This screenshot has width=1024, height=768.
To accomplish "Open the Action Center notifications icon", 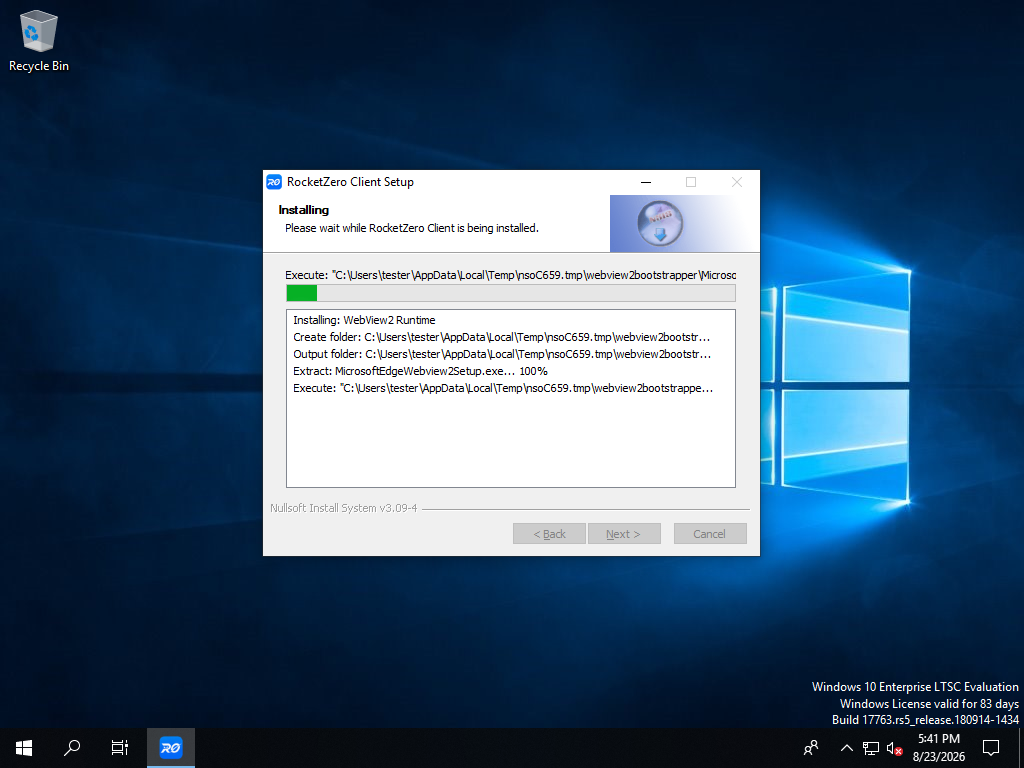I will click(991, 748).
